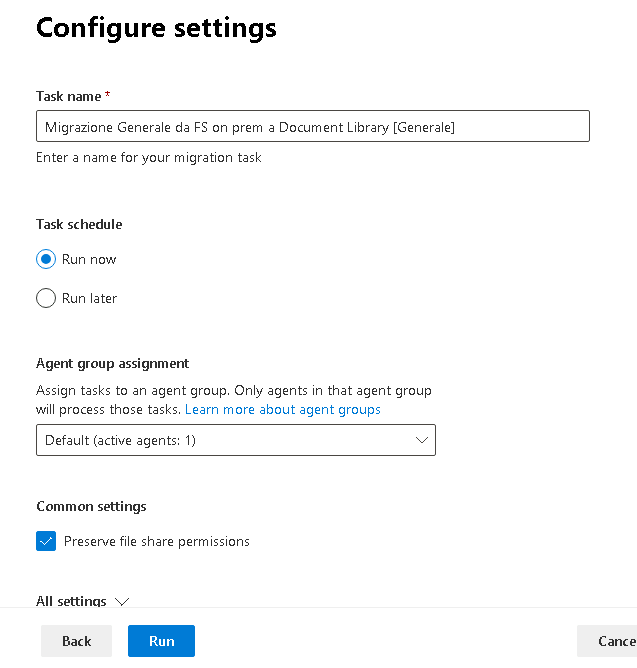
Task: Click the Back button
Action: coord(76,641)
